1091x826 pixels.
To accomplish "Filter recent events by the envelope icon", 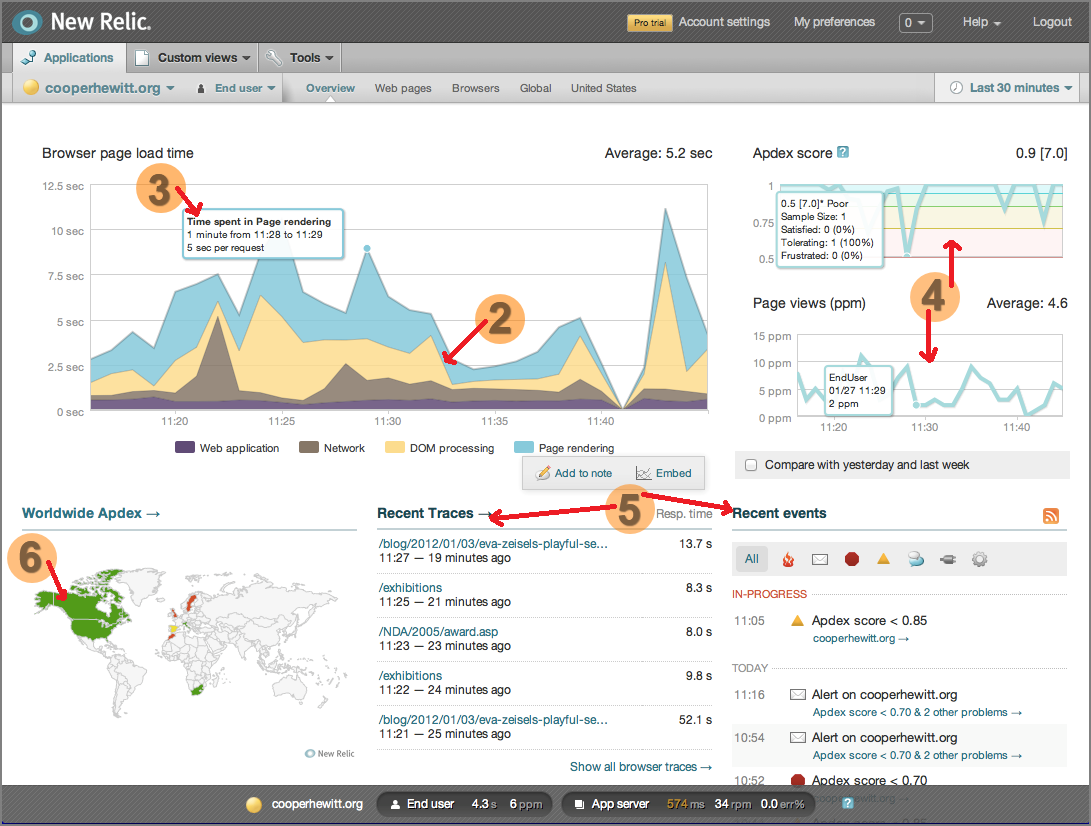I will pyautogui.click(x=820, y=559).
